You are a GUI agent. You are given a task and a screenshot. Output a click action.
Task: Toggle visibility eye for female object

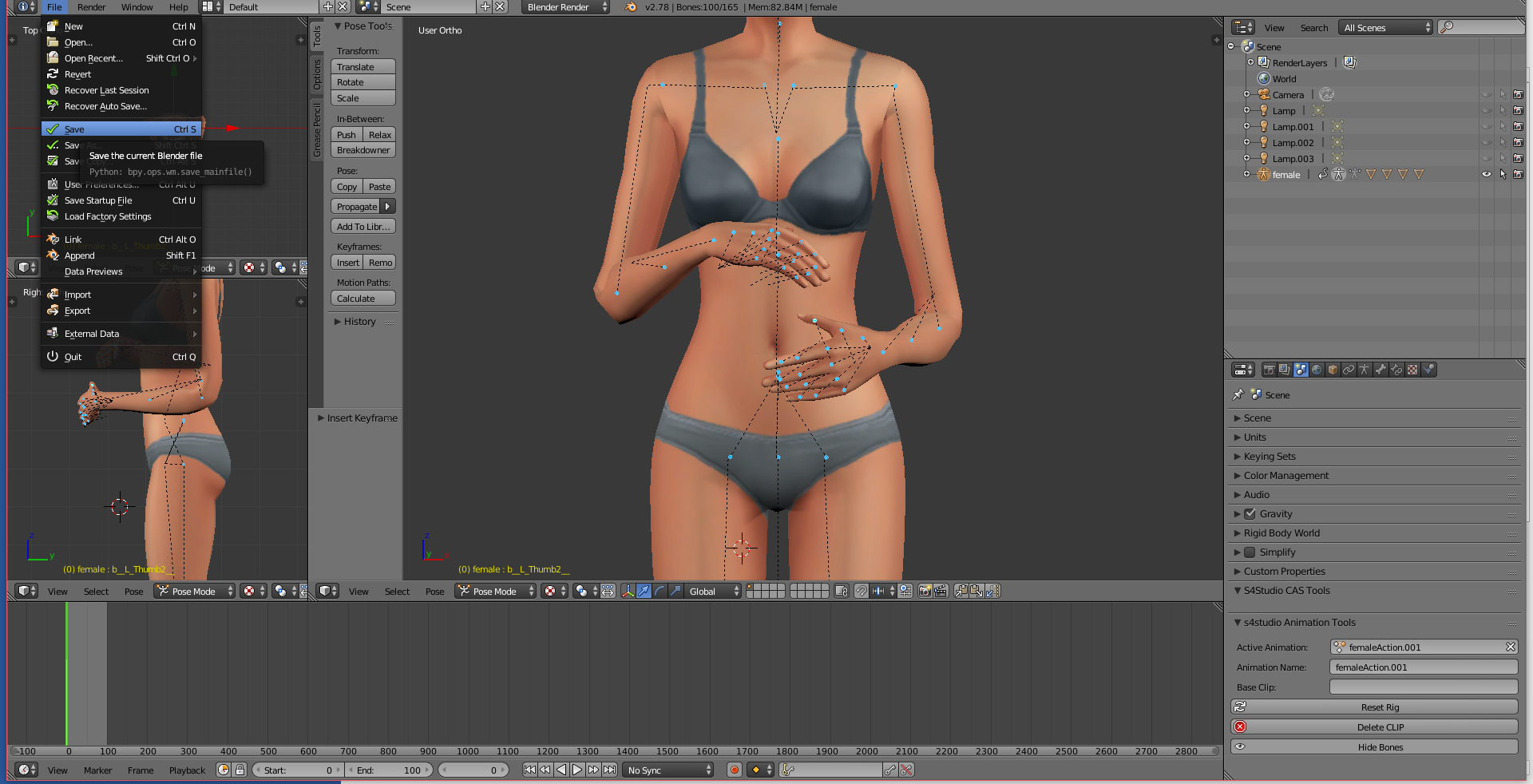(x=1486, y=175)
